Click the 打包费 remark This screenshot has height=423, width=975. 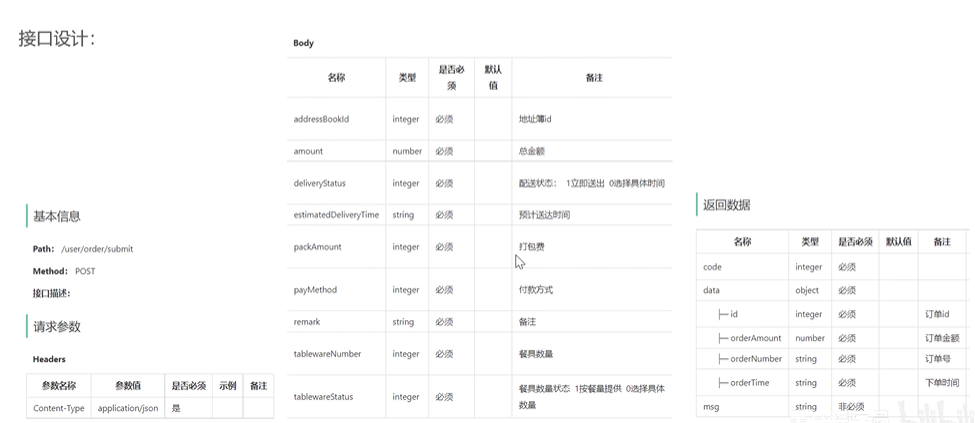pos(532,247)
